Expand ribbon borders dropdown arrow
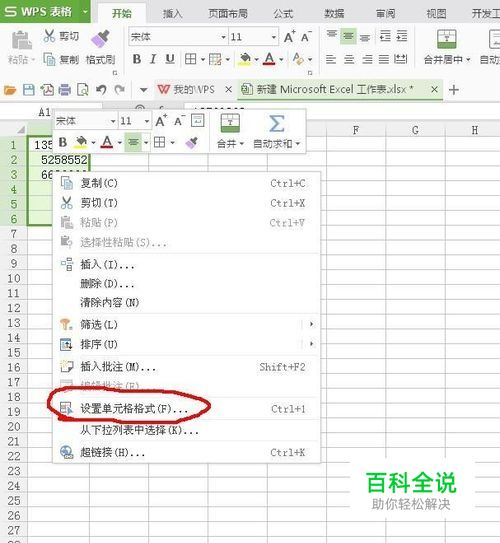 (203, 60)
